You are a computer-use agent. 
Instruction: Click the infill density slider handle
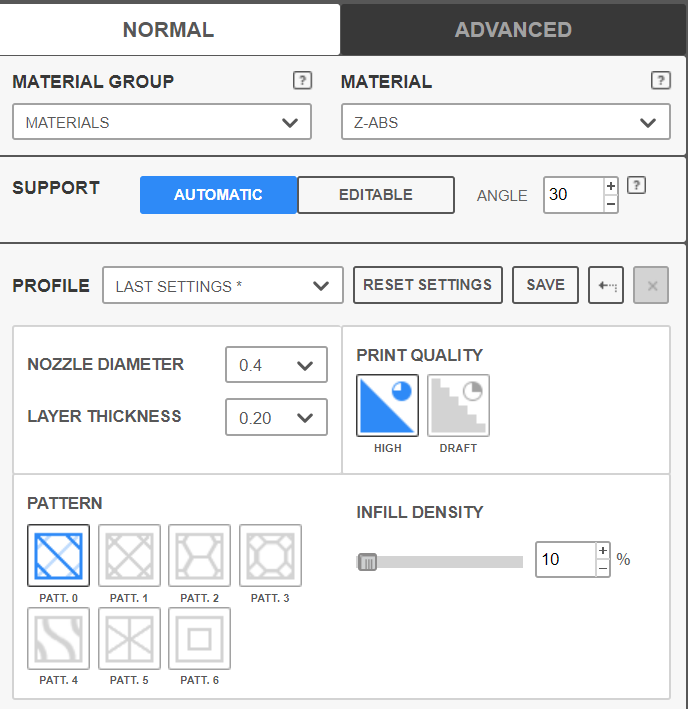[367, 562]
